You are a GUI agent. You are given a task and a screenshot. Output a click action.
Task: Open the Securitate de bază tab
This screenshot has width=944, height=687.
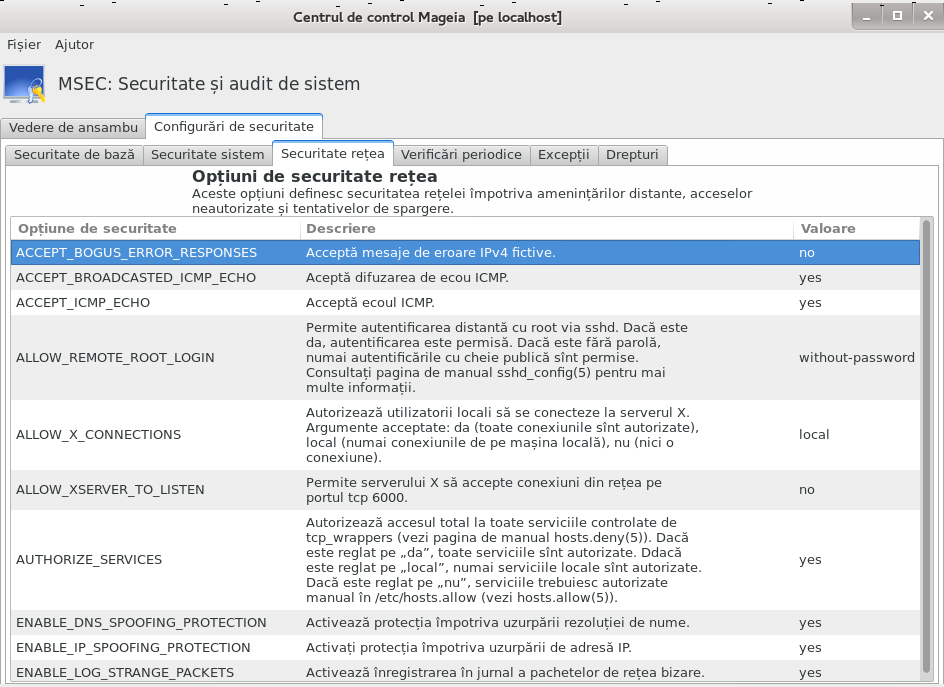click(x=74, y=155)
